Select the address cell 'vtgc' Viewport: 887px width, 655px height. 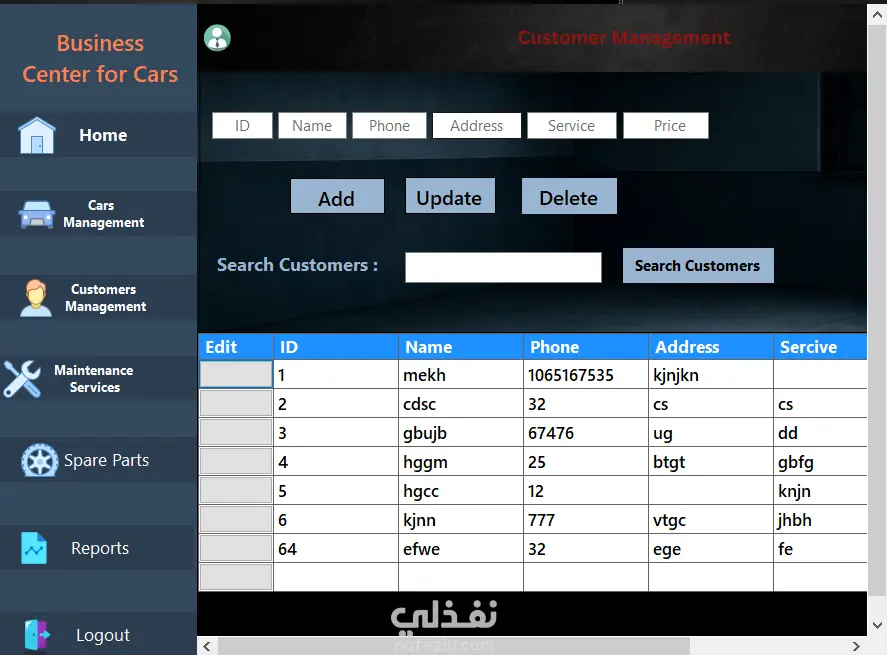(x=711, y=519)
